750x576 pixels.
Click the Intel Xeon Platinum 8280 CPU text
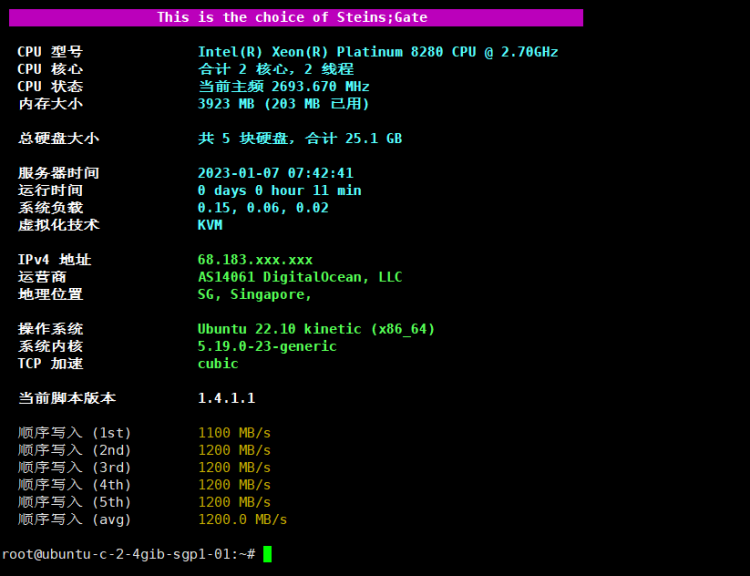[x=377, y=52]
